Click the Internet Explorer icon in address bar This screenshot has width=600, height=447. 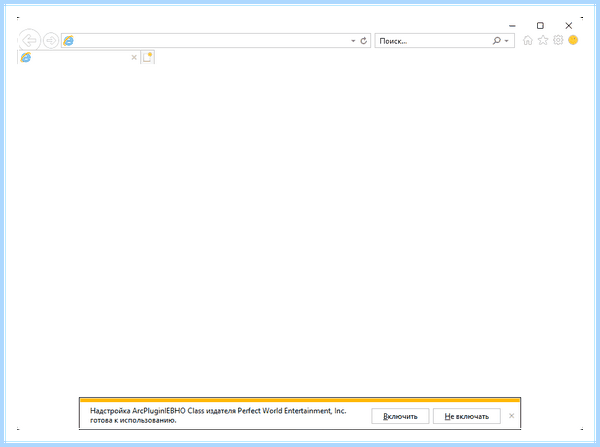(68, 41)
